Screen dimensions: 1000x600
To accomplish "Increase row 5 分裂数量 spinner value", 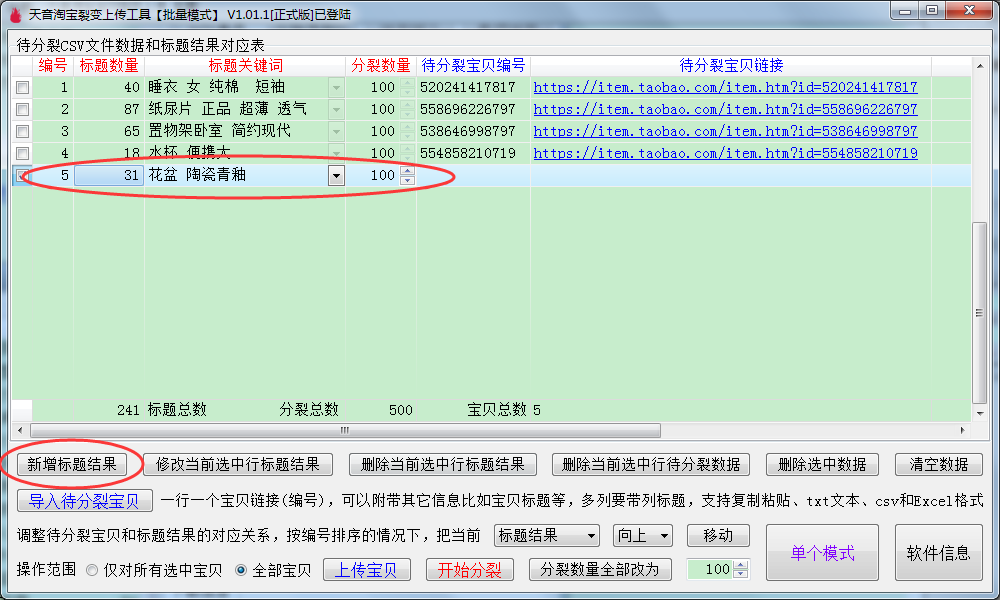I will click(407, 171).
